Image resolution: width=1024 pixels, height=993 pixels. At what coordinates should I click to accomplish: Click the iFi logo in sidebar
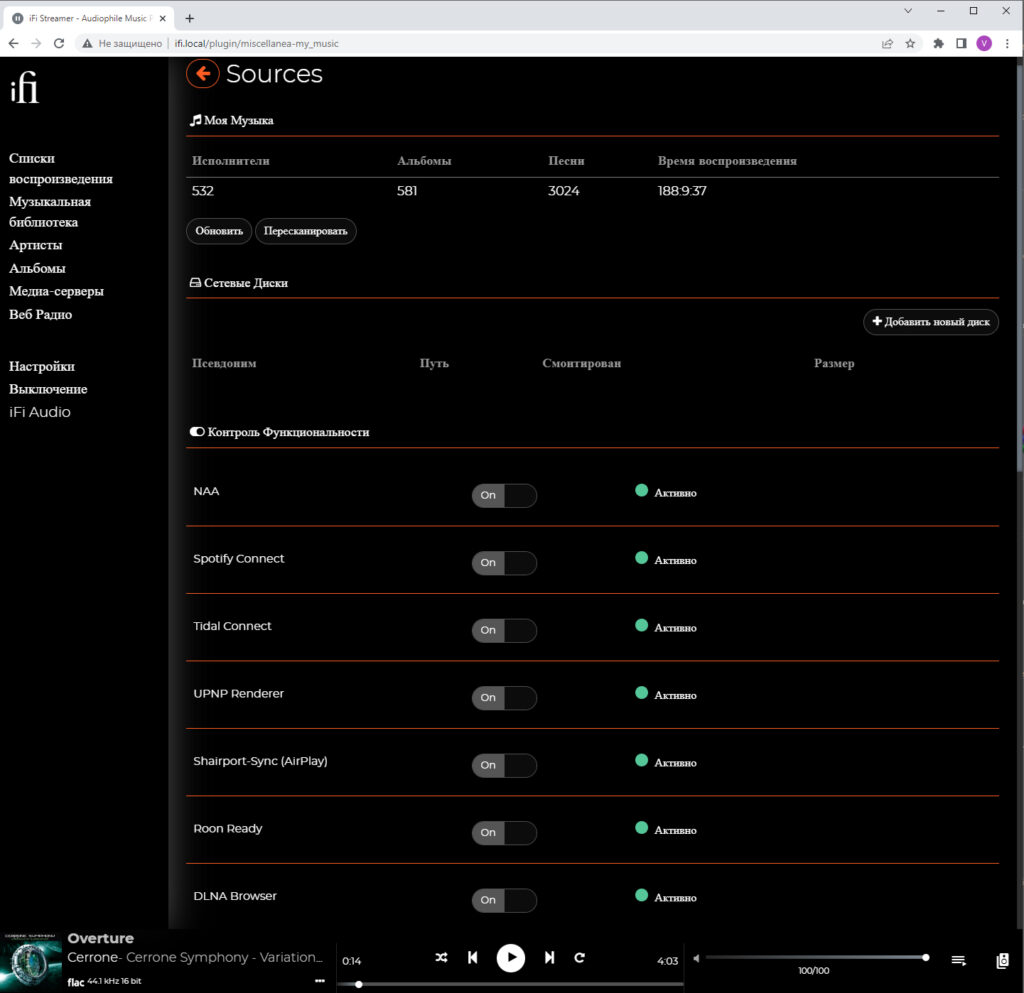pos(24,87)
